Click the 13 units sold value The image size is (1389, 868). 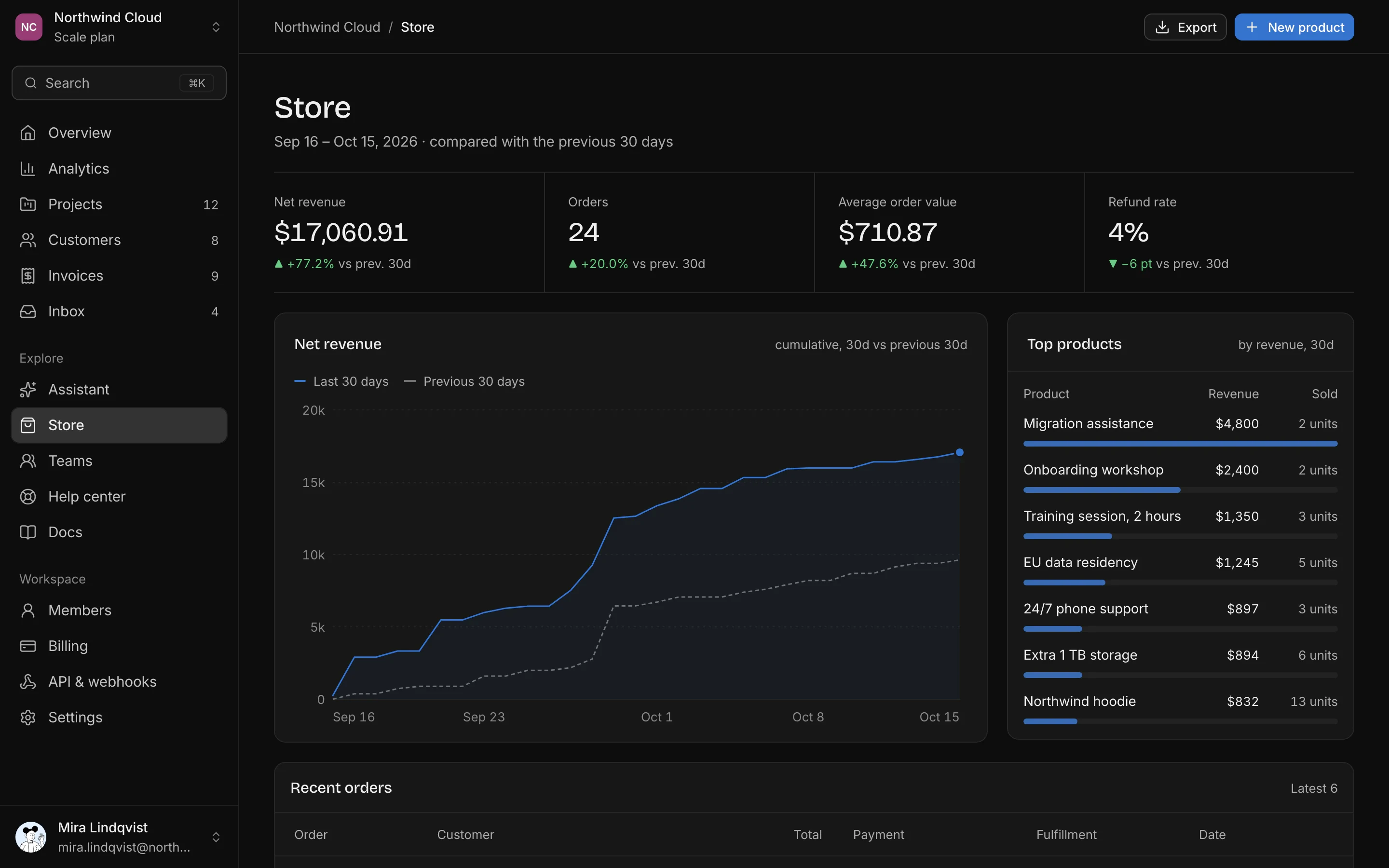(x=1313, y=702)
